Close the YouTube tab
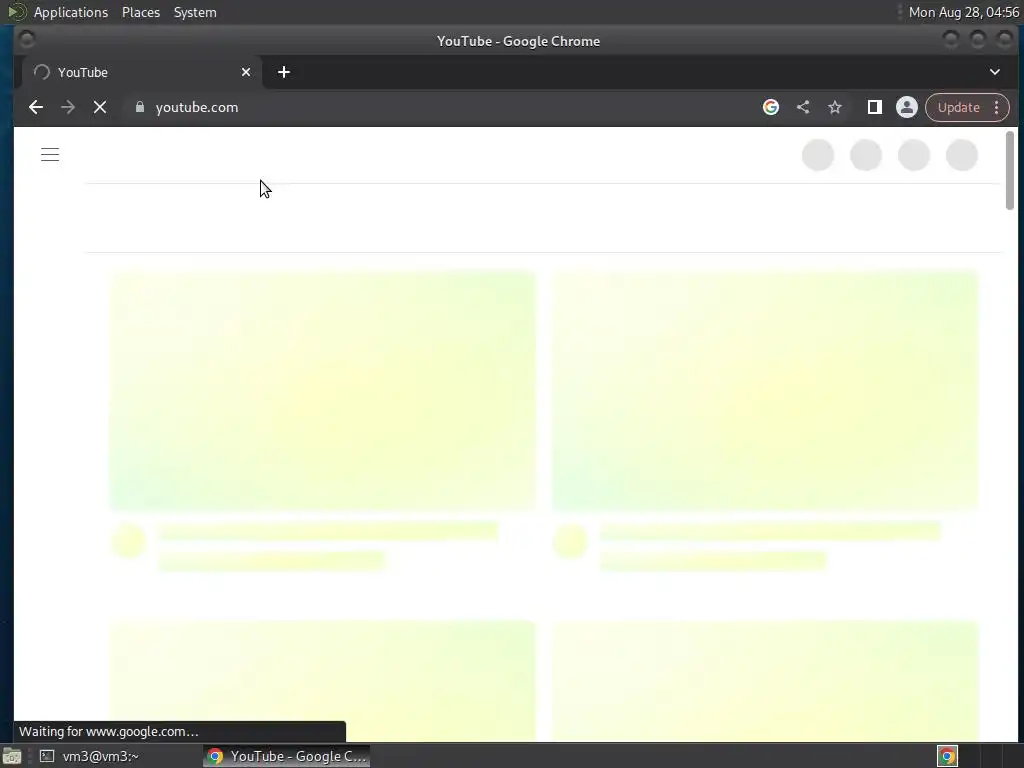Screen dimensions: 1024x768 [x=246, y=72]
